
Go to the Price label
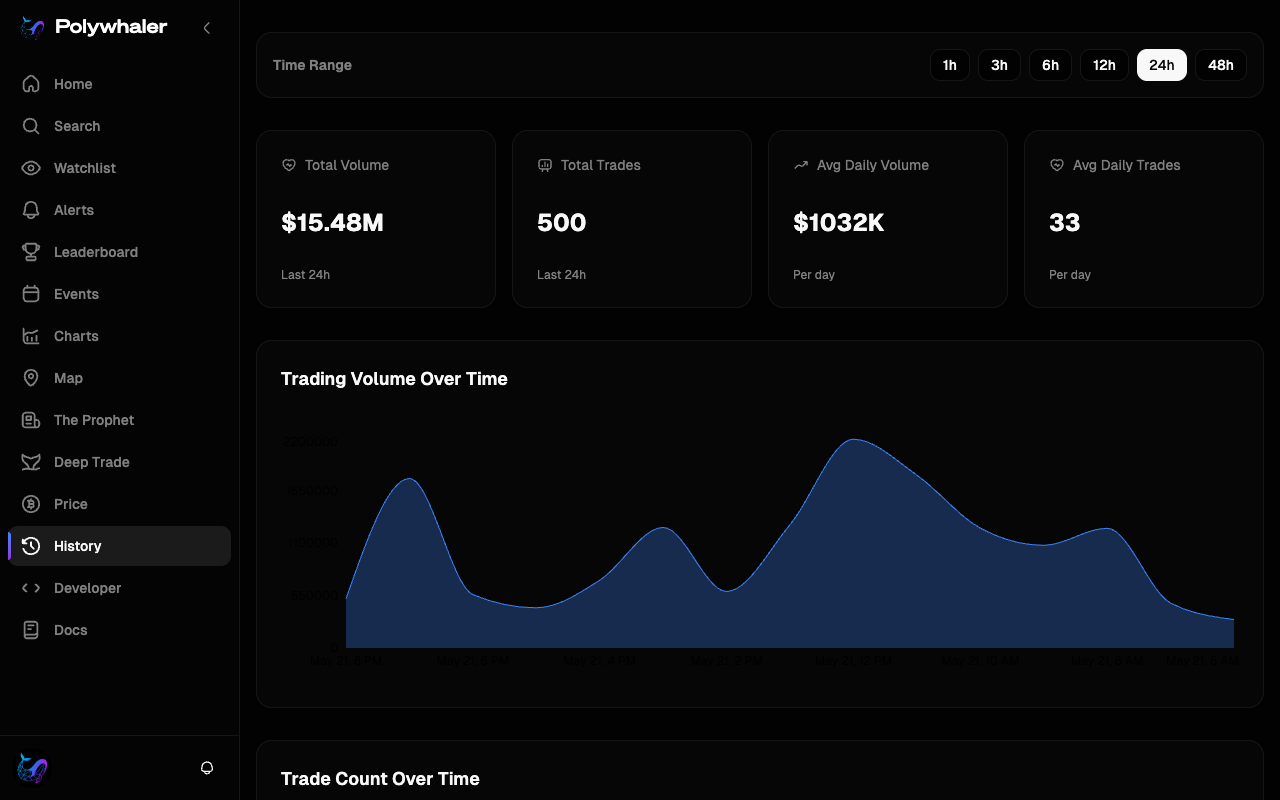tap(71, 504)
